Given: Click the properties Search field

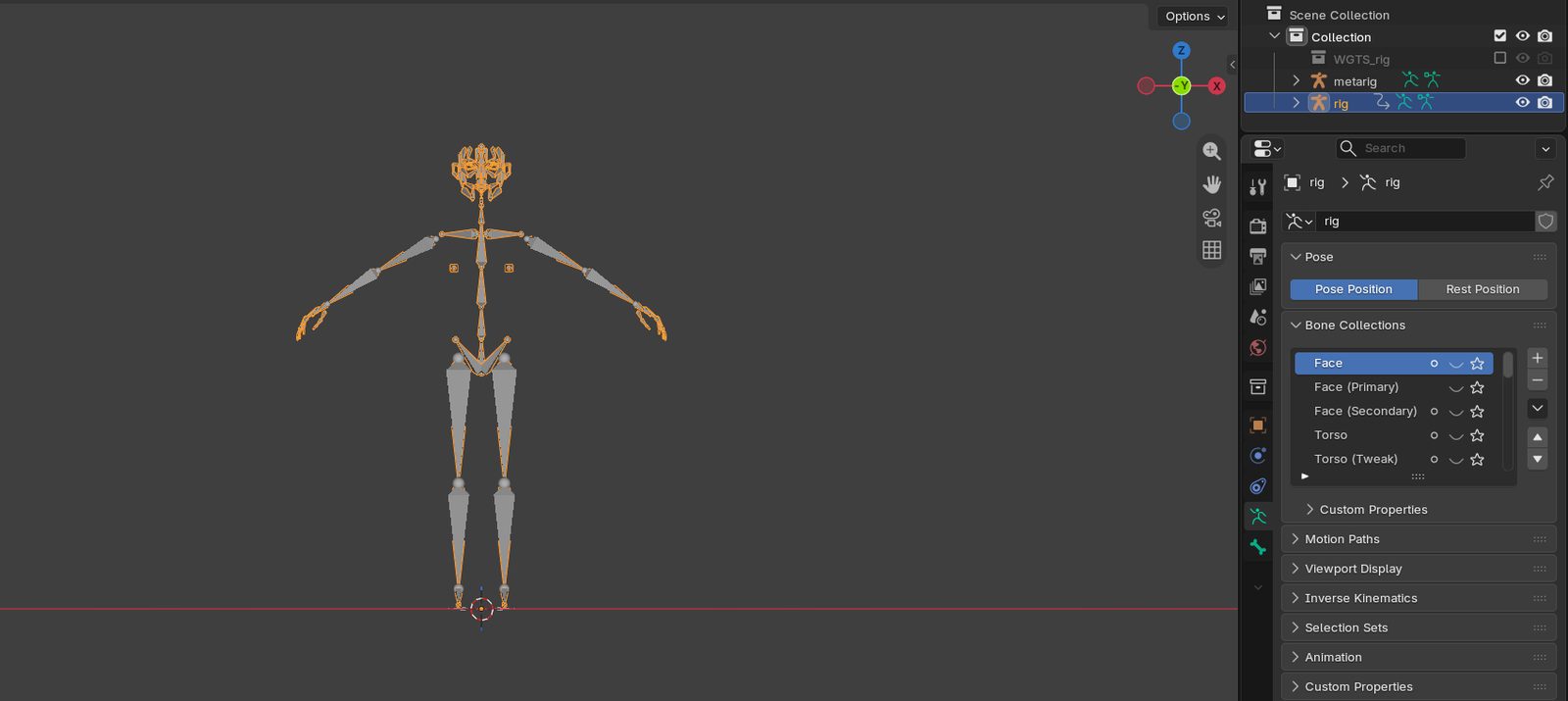Looking at the screenshot, I should tap(1401, 148).
